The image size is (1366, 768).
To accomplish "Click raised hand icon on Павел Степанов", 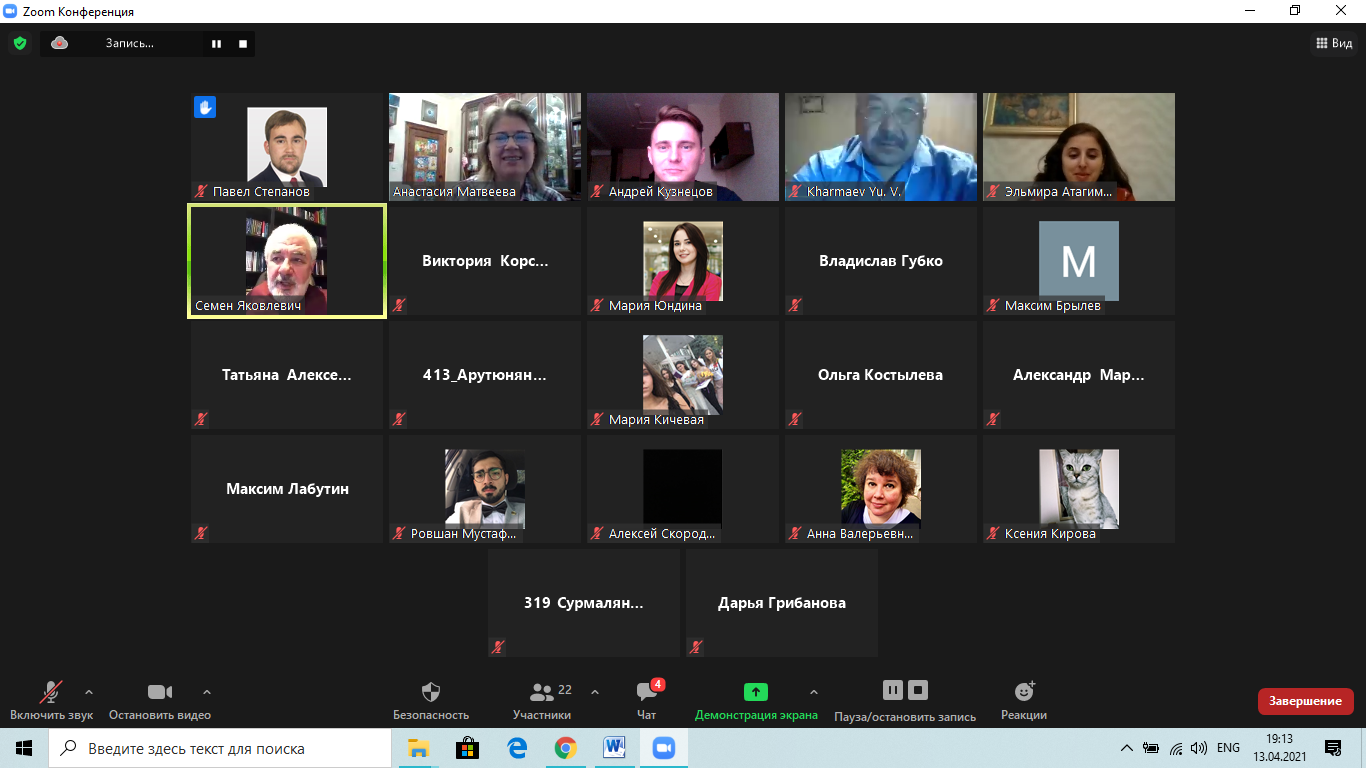I will 205,107.
